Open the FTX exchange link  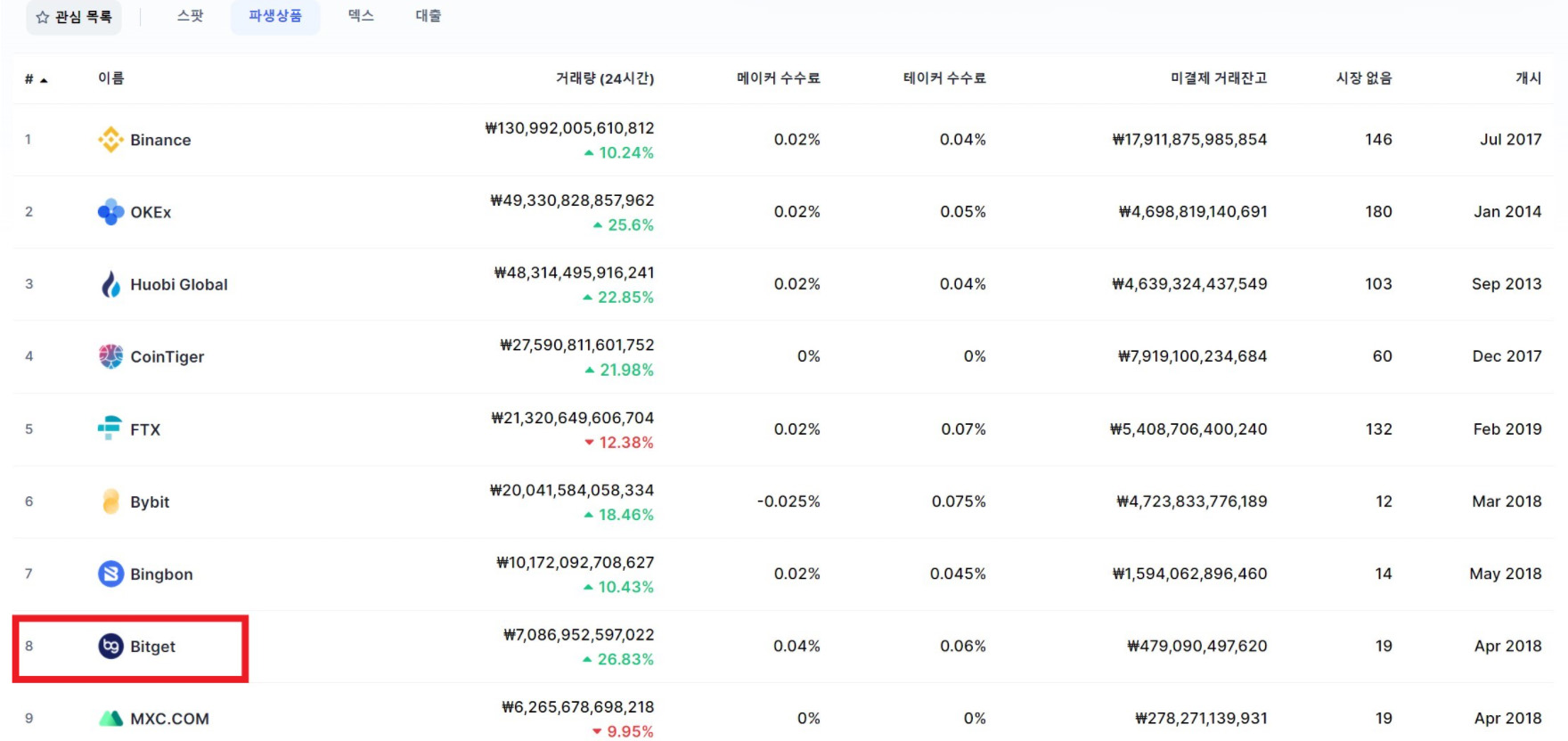(x=145, y=429)
